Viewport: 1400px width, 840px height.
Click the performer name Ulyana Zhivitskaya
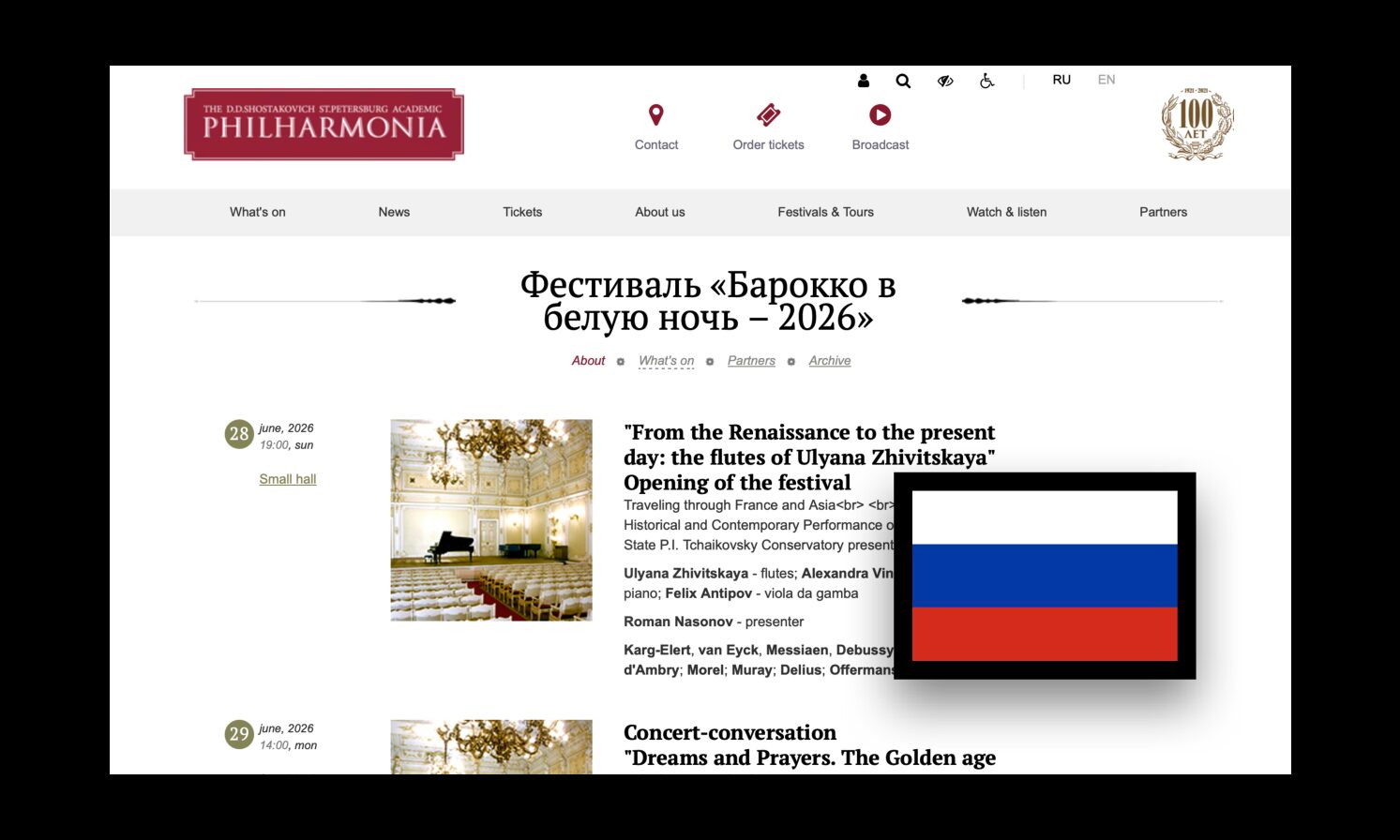tap(686, 574)
